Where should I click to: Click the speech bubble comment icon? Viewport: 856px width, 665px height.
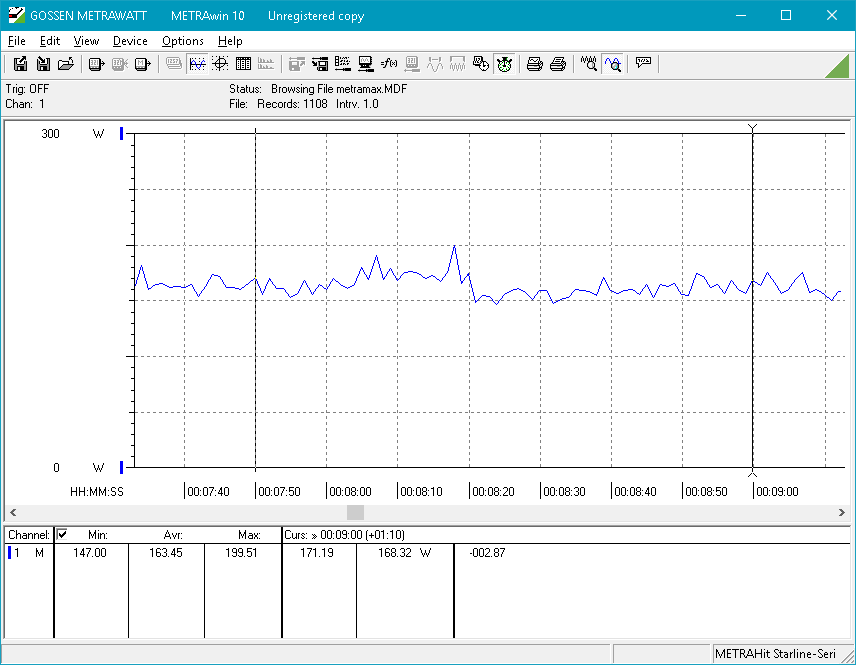coord(643,64)
